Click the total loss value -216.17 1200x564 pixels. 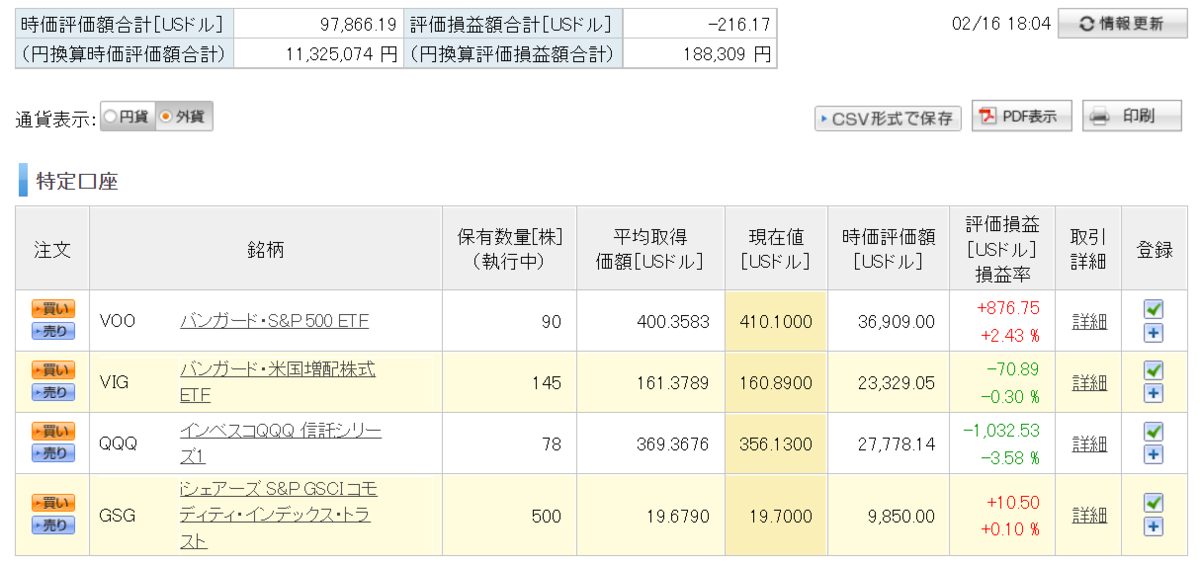(741, 24)
